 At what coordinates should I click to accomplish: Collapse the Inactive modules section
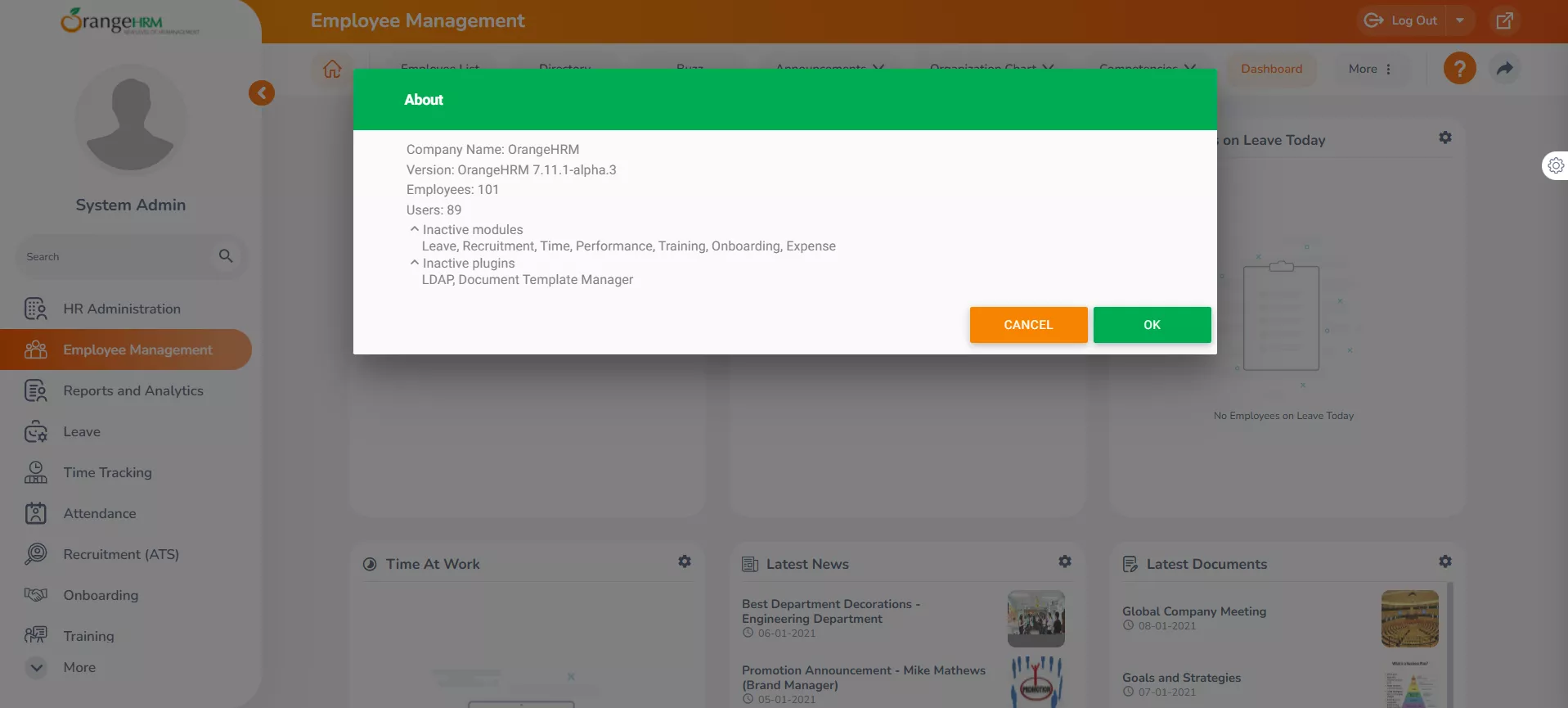415,229
